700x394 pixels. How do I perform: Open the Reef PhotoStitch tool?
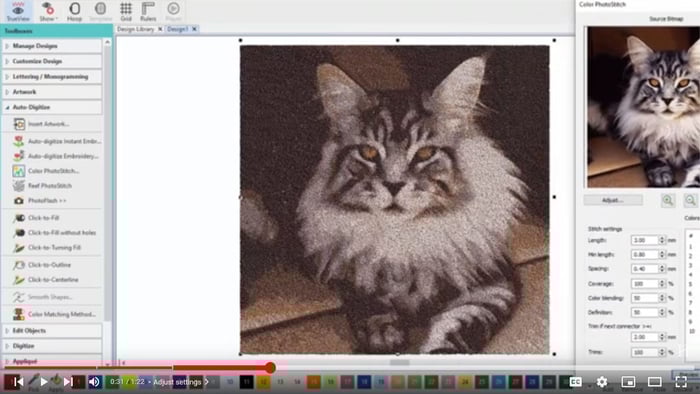(42, 186)
